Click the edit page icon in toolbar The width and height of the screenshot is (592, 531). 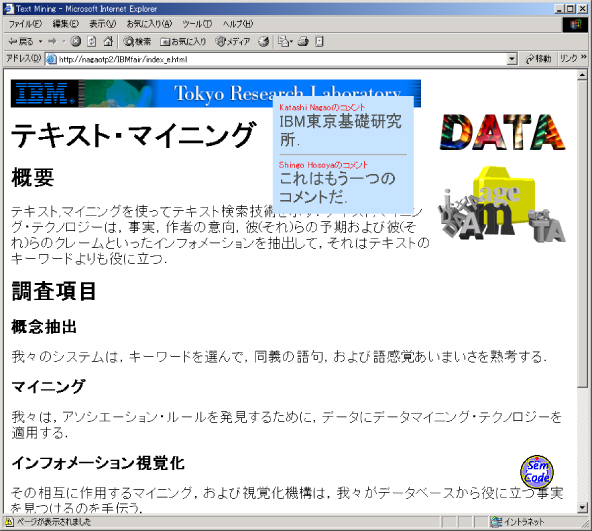tap(319, 42)
